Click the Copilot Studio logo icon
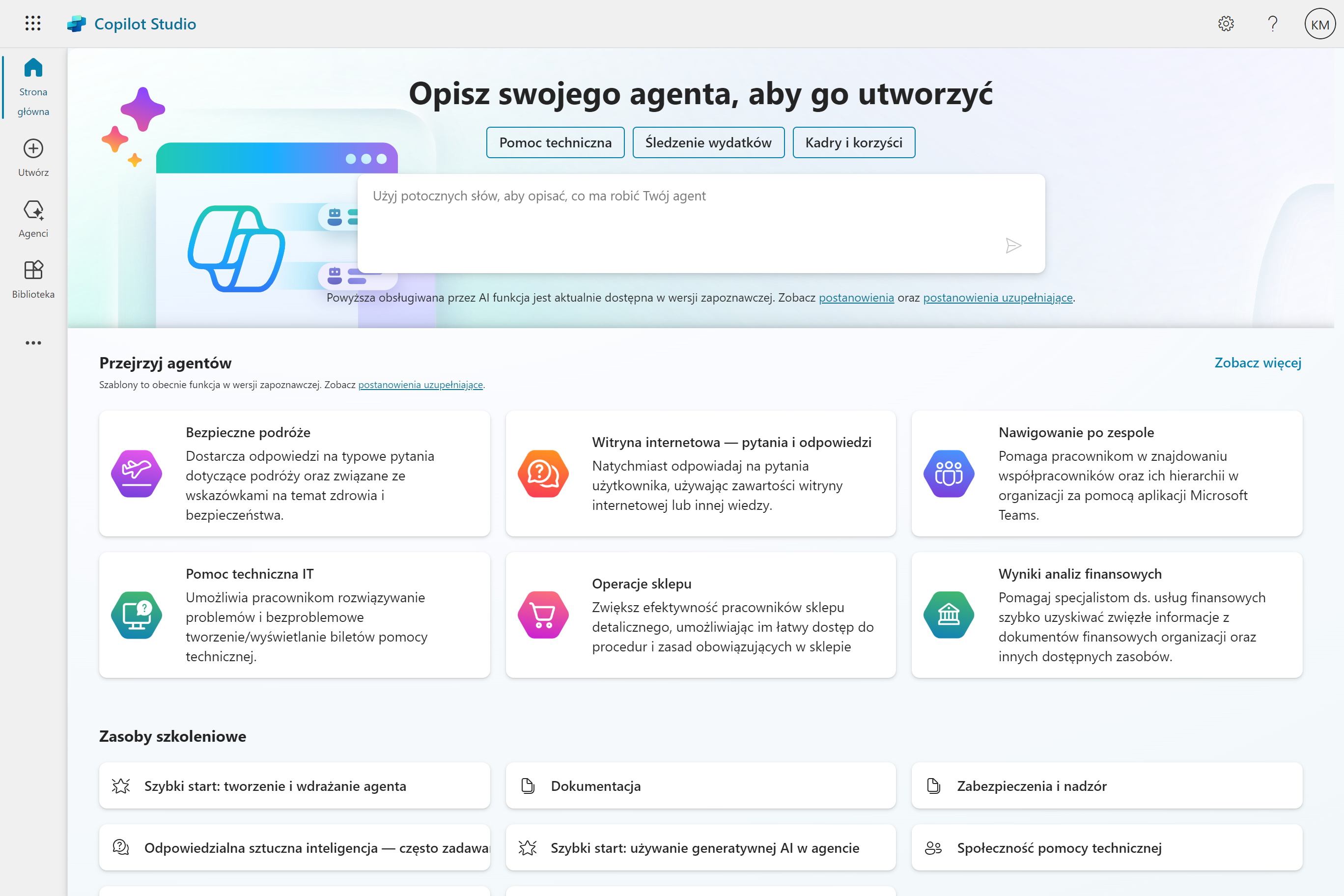The width and height of the screenshot is (1344, 896). click(77, 24)
